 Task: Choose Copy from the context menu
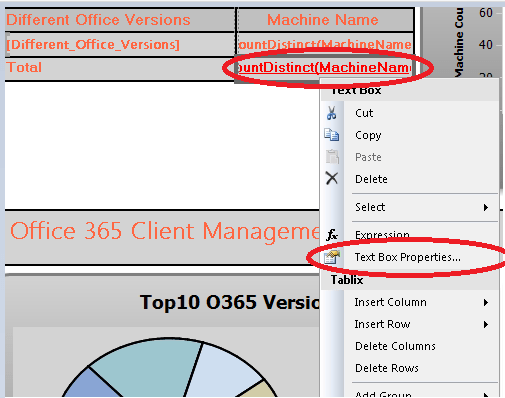368,135
